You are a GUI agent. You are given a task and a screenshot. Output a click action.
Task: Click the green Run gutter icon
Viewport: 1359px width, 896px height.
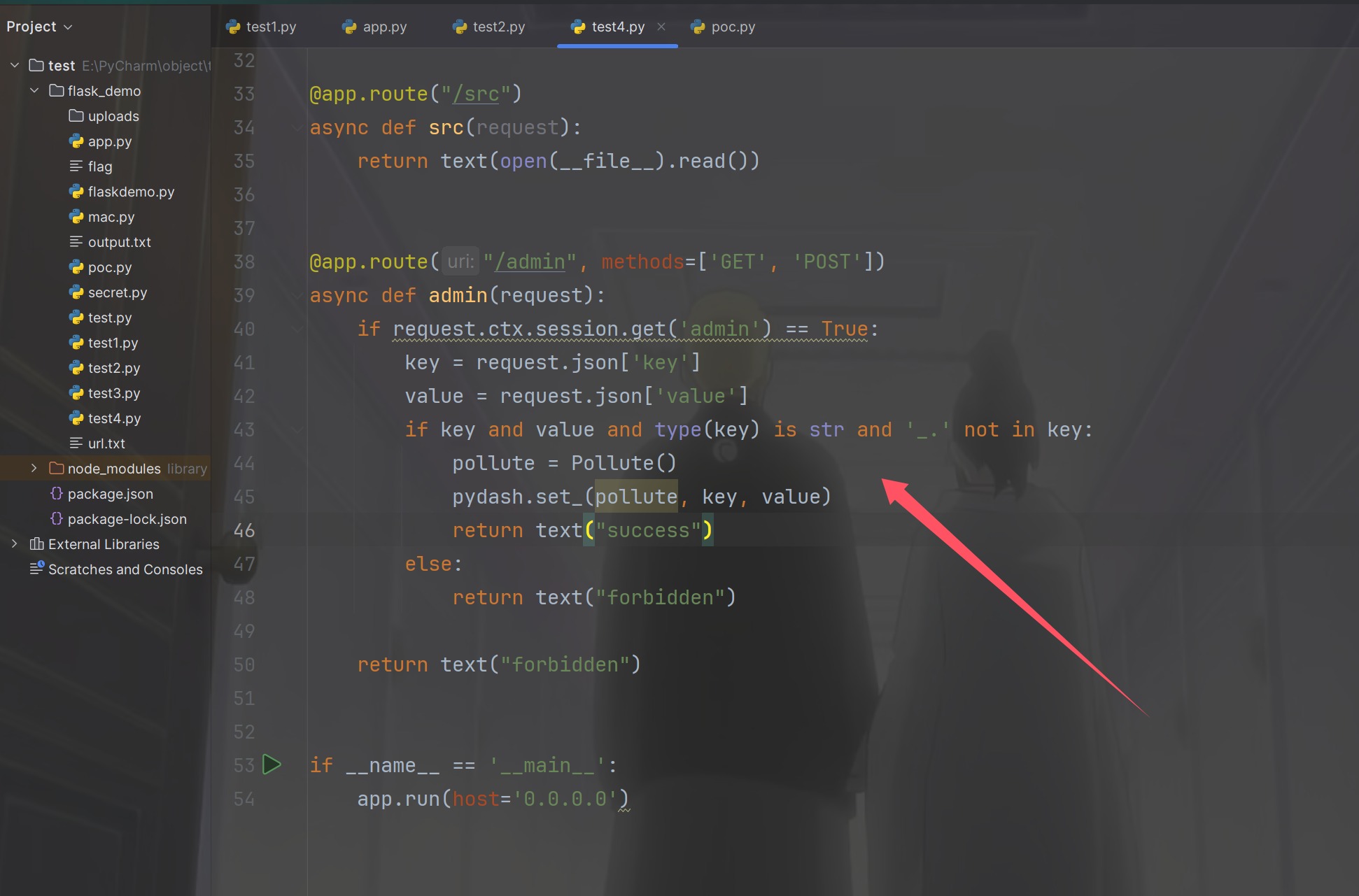[272, 765]
